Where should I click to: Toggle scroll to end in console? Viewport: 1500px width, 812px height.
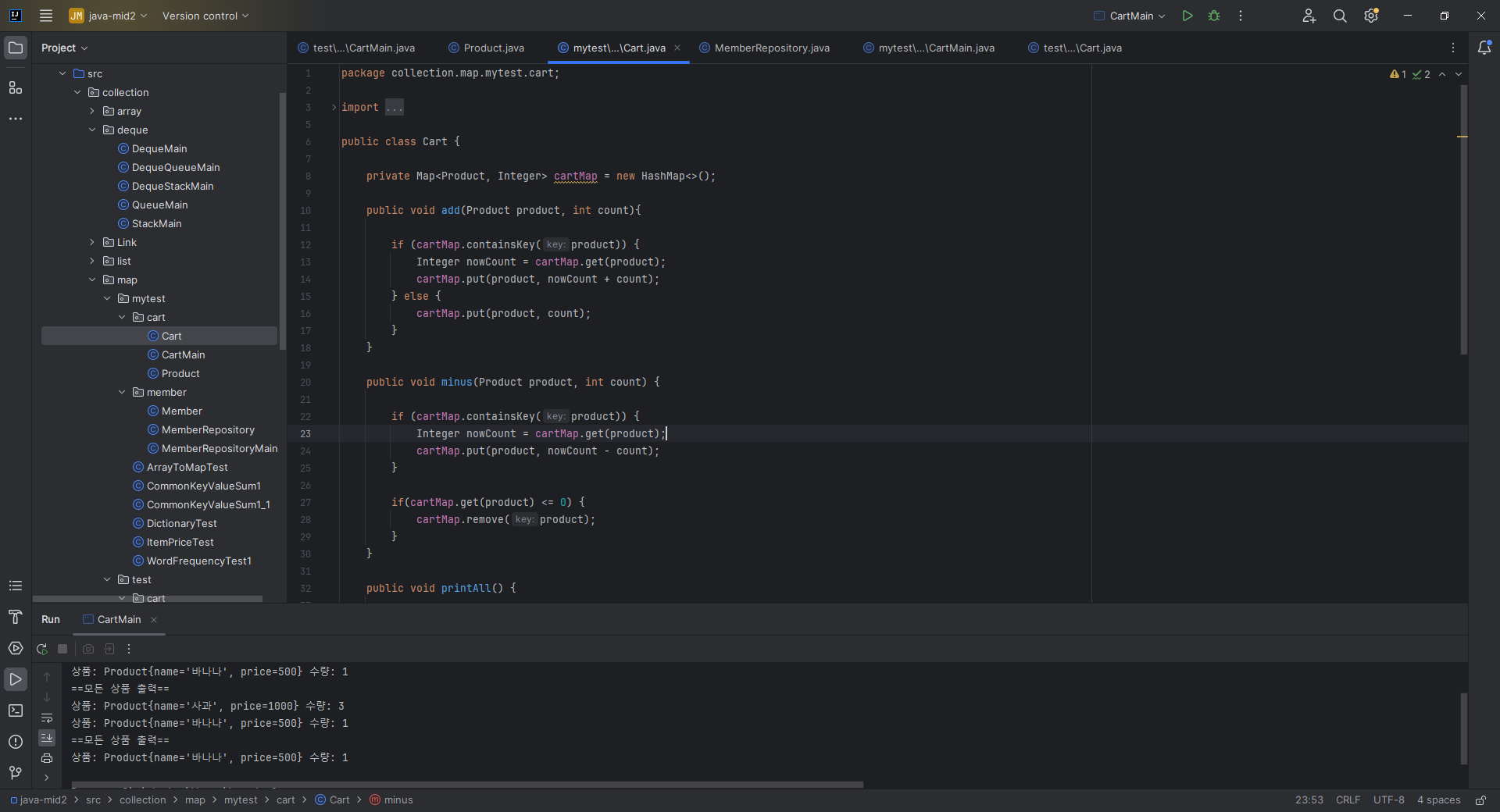[x=47, y=738]
